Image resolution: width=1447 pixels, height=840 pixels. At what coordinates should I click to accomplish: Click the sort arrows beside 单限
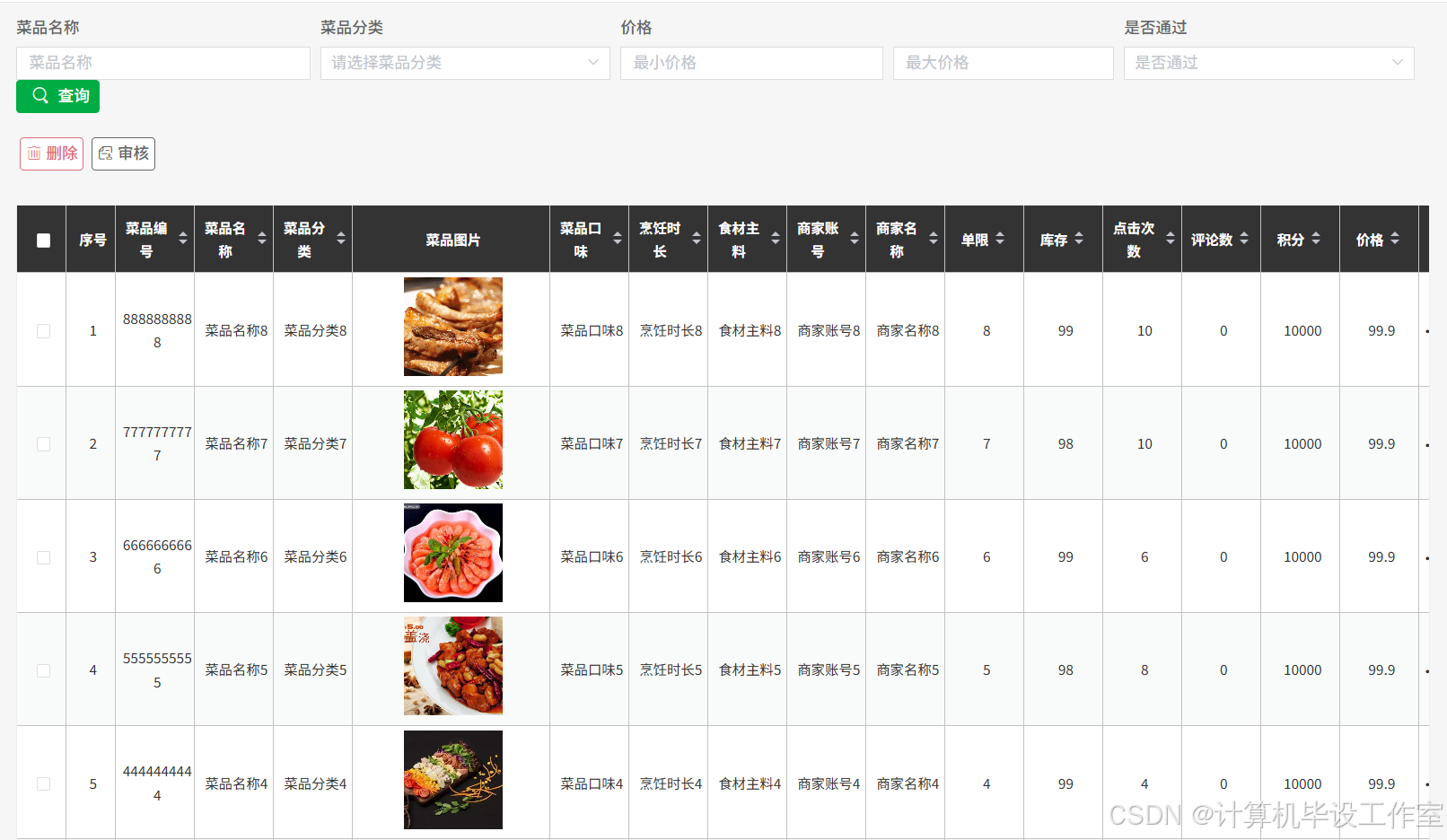1000,239
